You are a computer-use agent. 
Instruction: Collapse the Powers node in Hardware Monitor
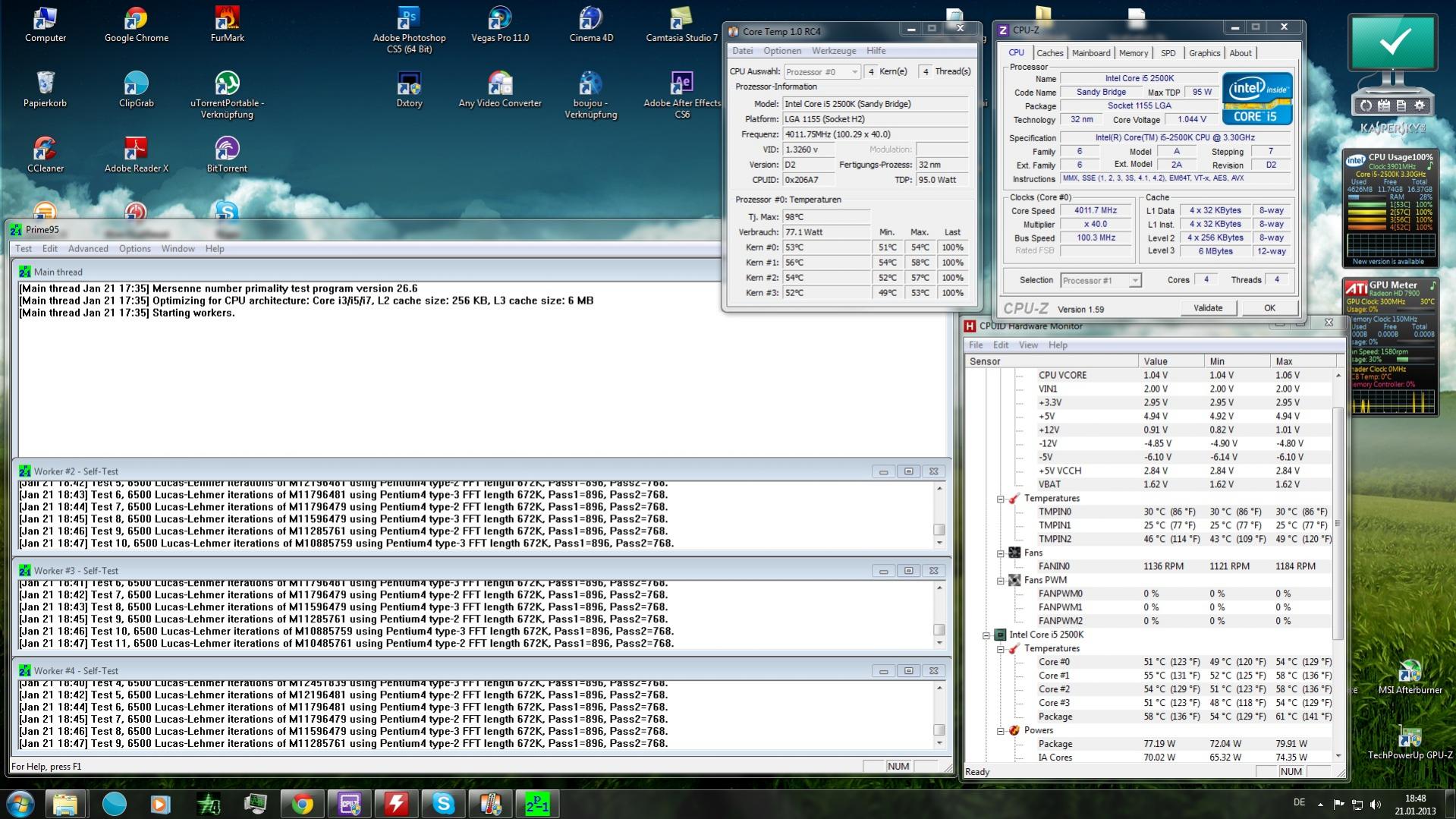click(1001, 731)
